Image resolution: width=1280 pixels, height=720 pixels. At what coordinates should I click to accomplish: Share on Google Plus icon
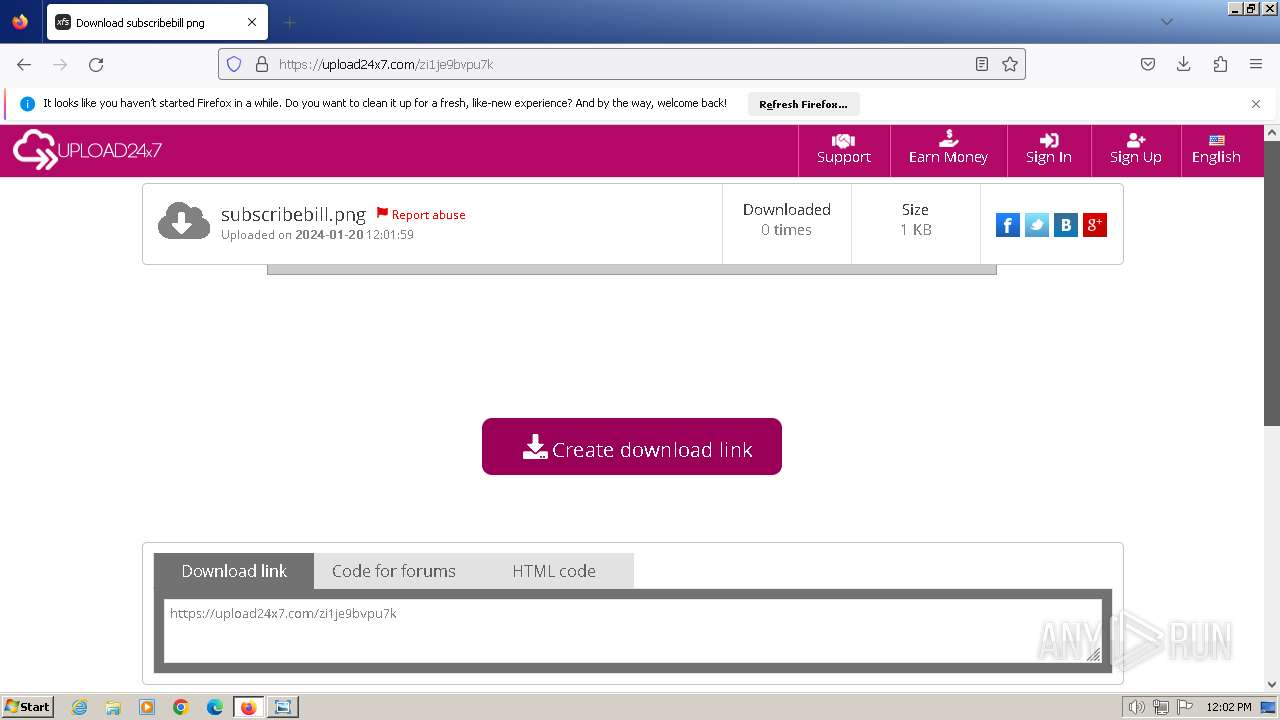click(1095, 225)
